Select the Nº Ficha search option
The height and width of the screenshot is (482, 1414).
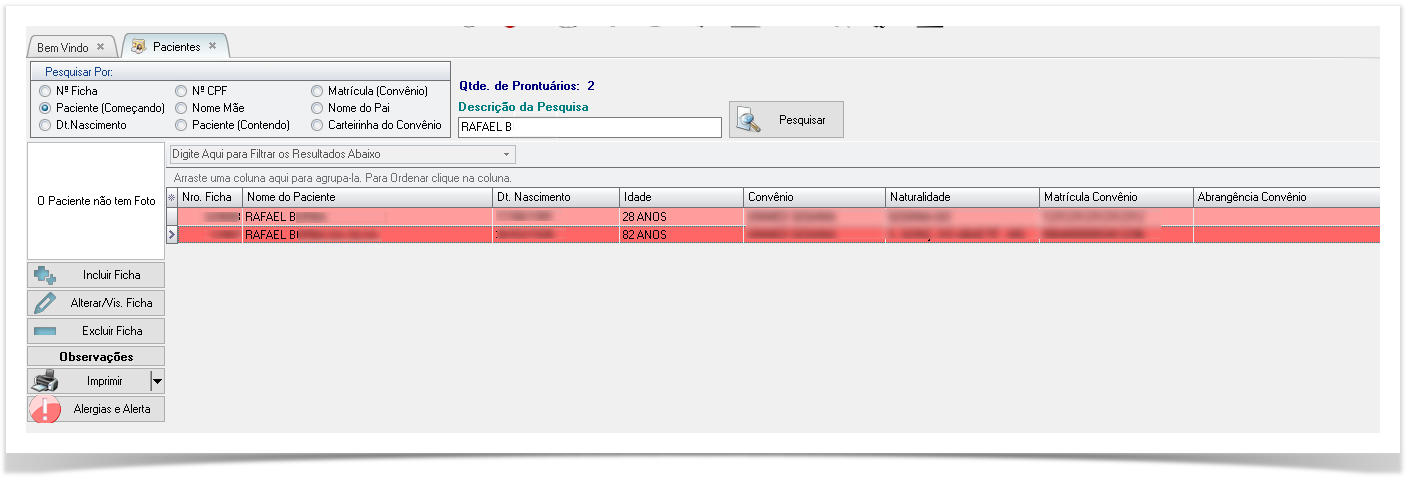(45, 91)
